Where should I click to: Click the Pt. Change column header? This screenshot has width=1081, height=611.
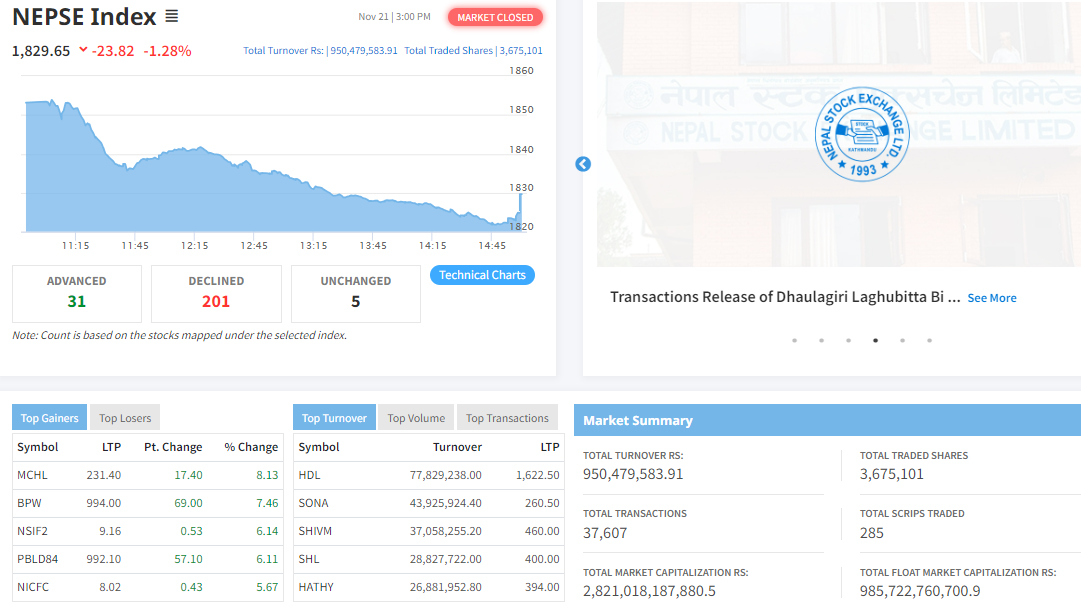tap(173, 447)
